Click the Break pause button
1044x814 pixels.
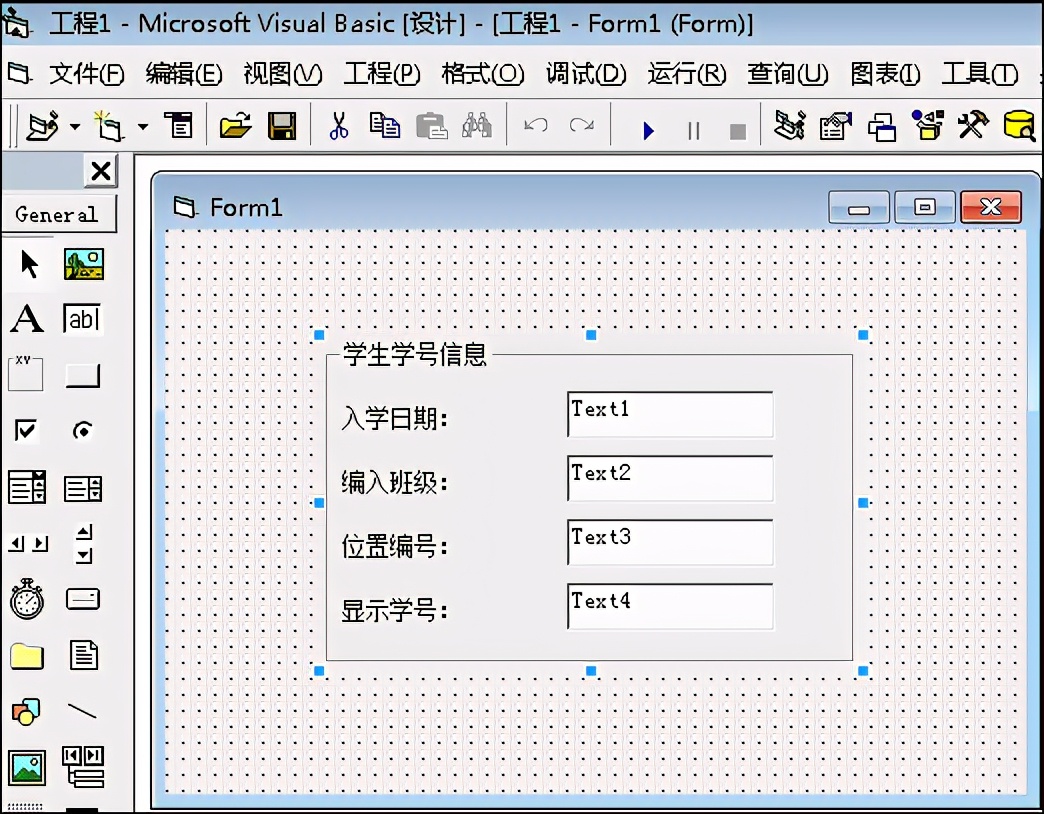[694, 130]
